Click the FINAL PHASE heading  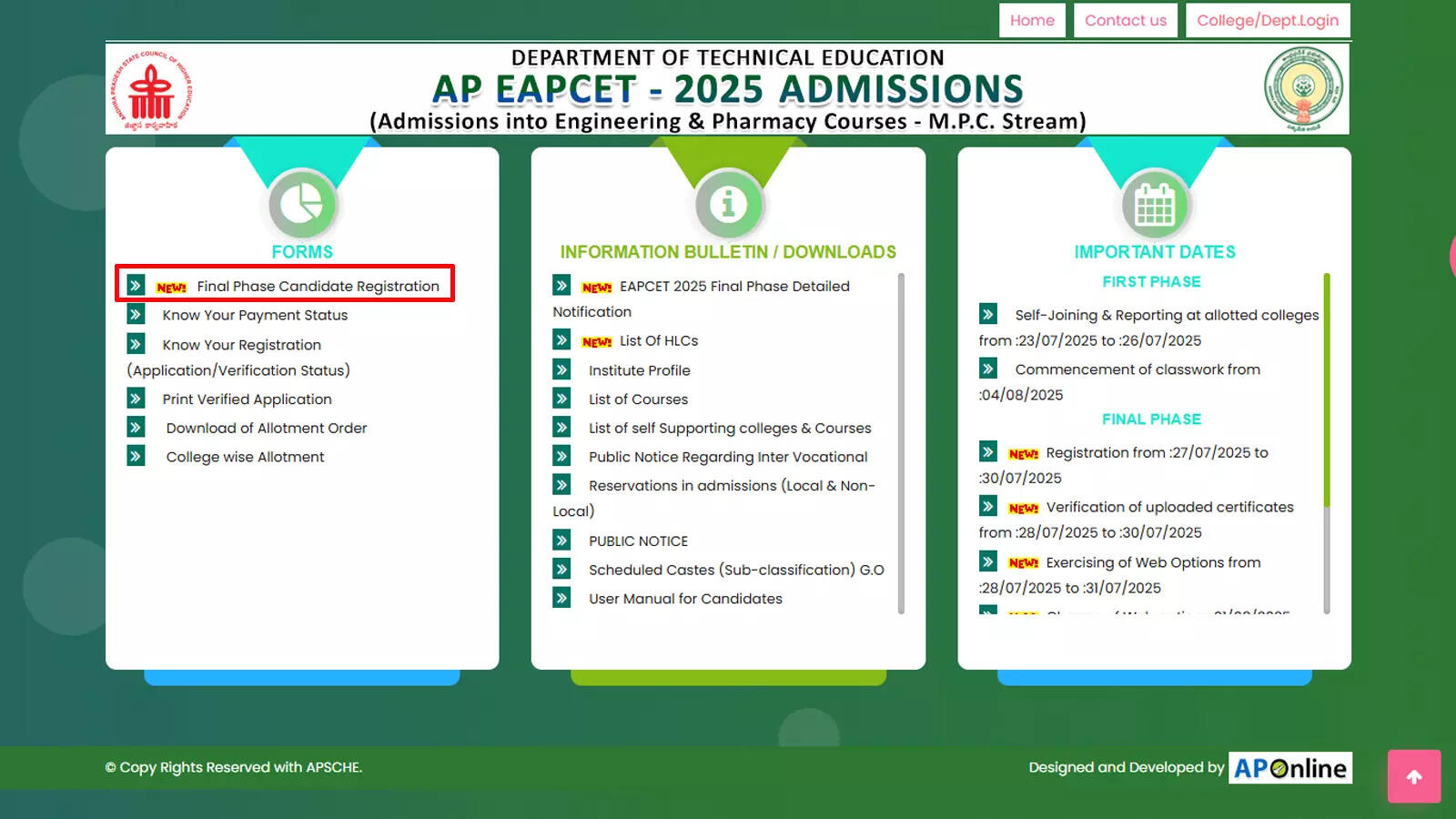(1151, 420)
